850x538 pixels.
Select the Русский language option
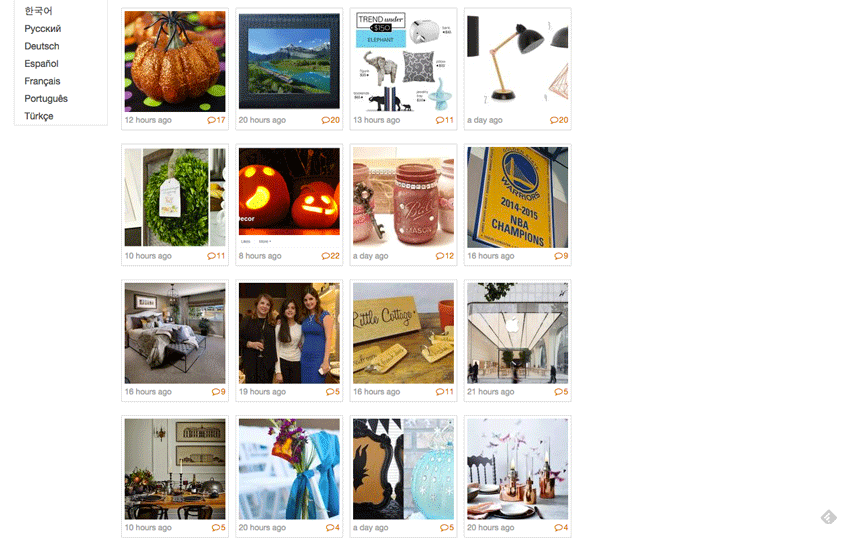pos(42,29)
